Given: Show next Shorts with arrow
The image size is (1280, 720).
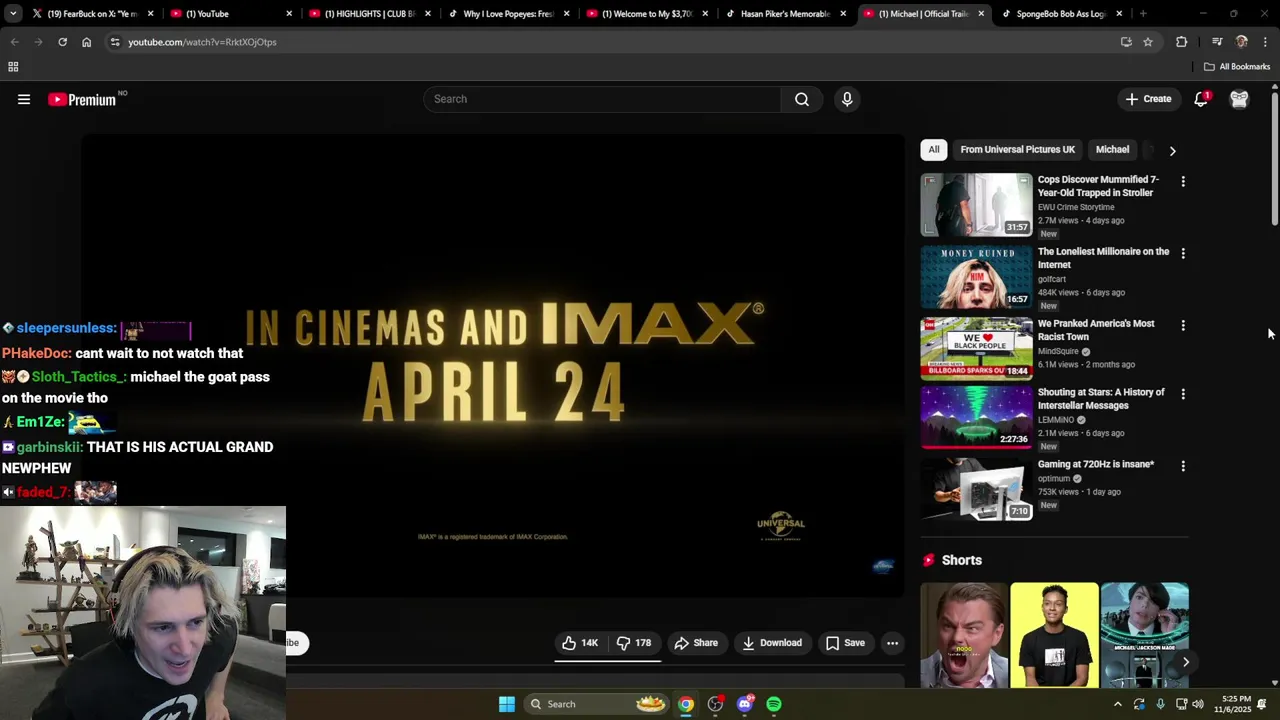Looking at the screenshot, I should point(1185,662).
